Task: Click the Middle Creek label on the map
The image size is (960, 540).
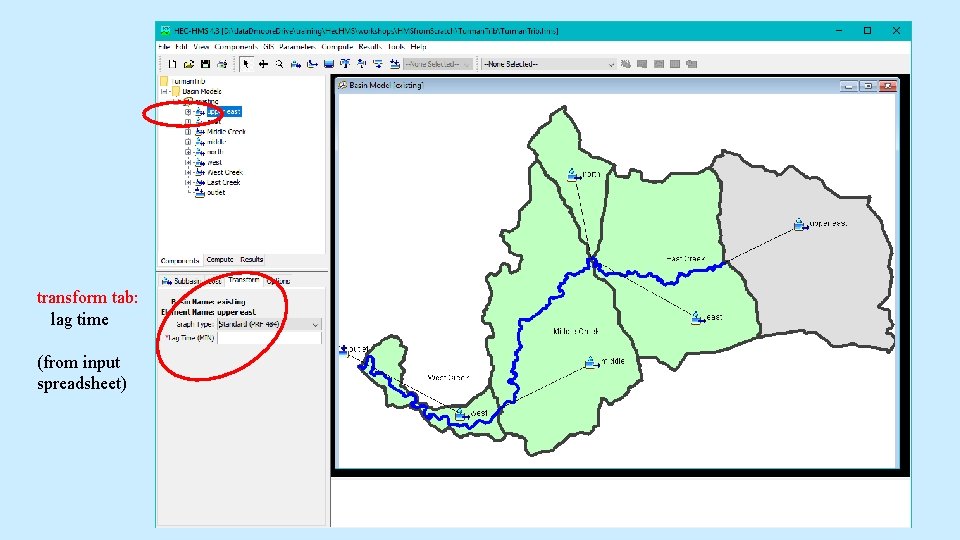Action: point(576,331)
